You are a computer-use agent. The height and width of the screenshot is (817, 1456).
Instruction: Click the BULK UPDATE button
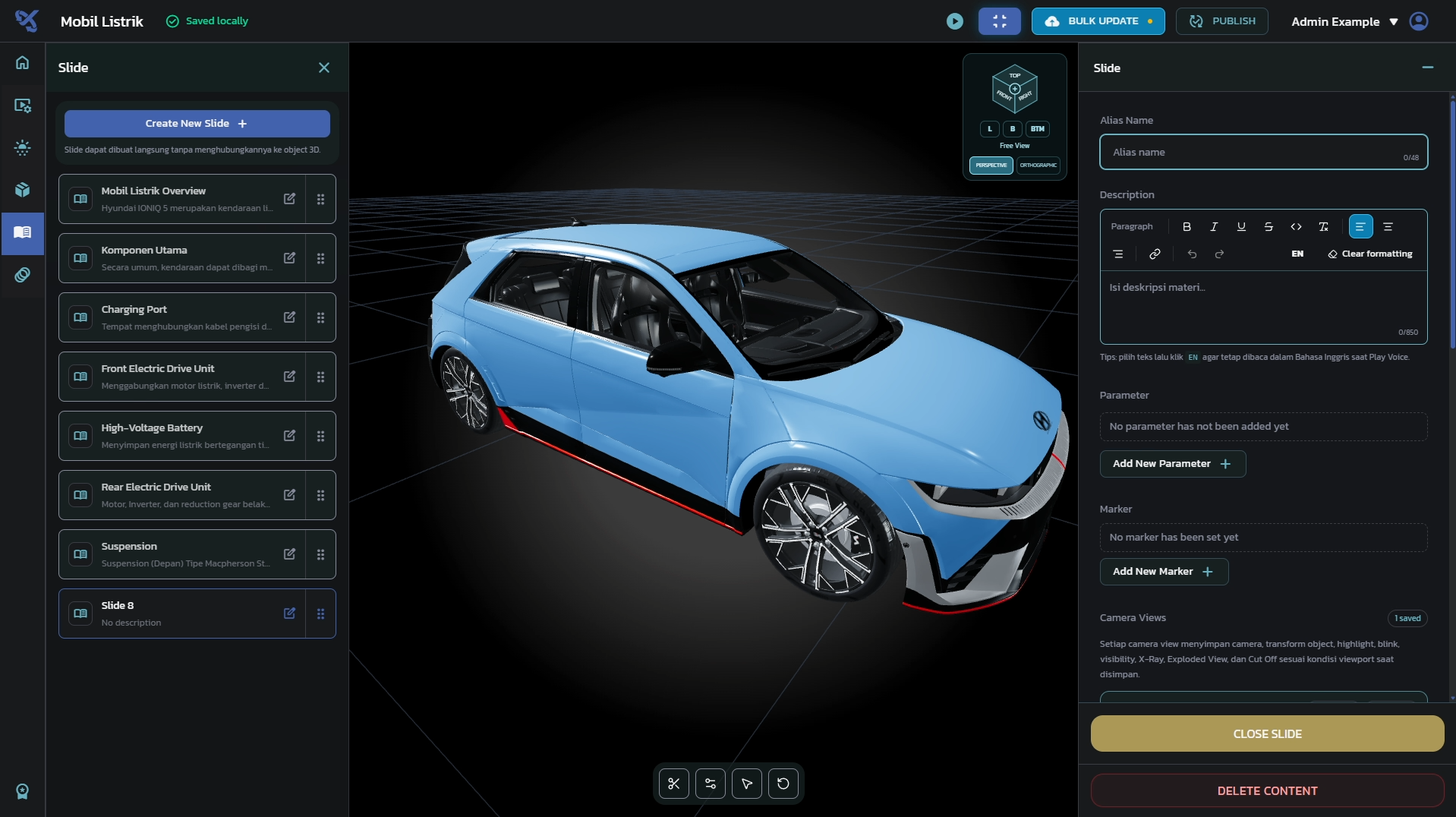tap(1098, 21)
